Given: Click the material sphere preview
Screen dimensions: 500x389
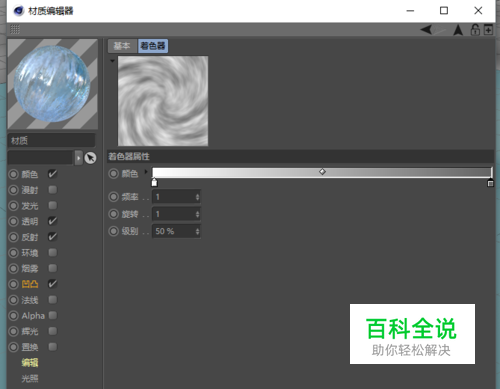Looking at the screenshot, I should click(x=53, y=84).
